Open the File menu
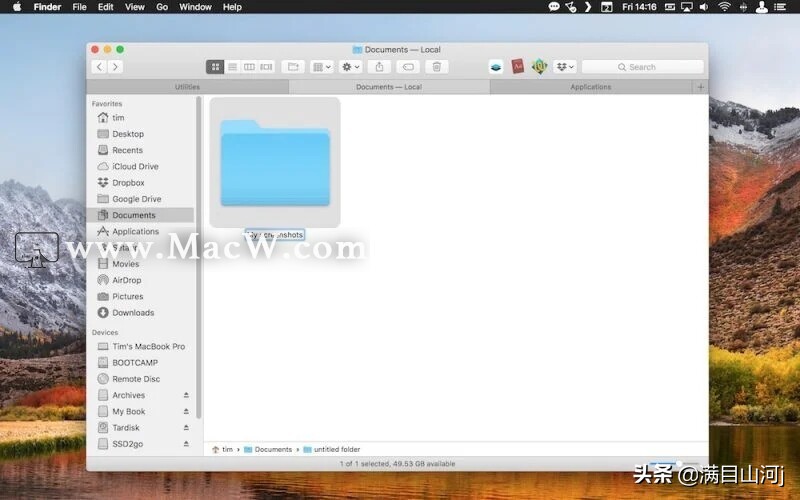 point(79,7)
